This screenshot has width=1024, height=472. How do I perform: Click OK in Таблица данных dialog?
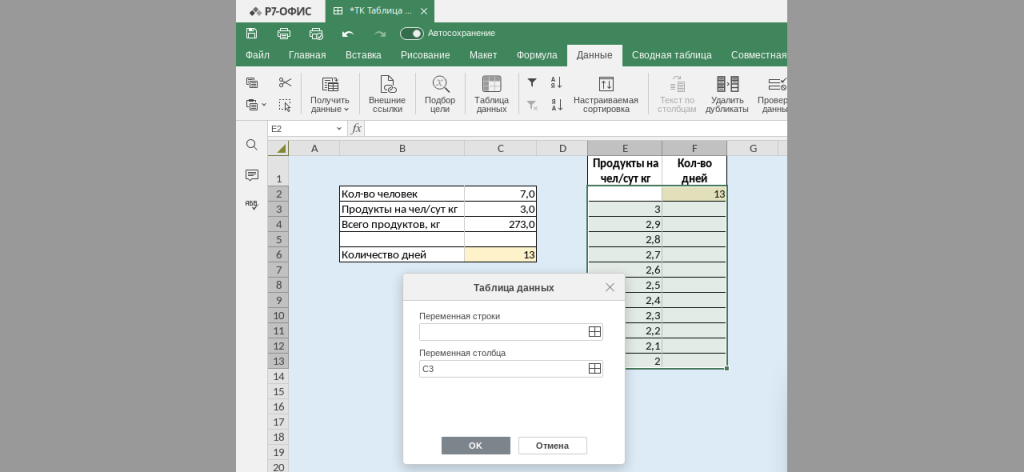click(x=475, y=445)
